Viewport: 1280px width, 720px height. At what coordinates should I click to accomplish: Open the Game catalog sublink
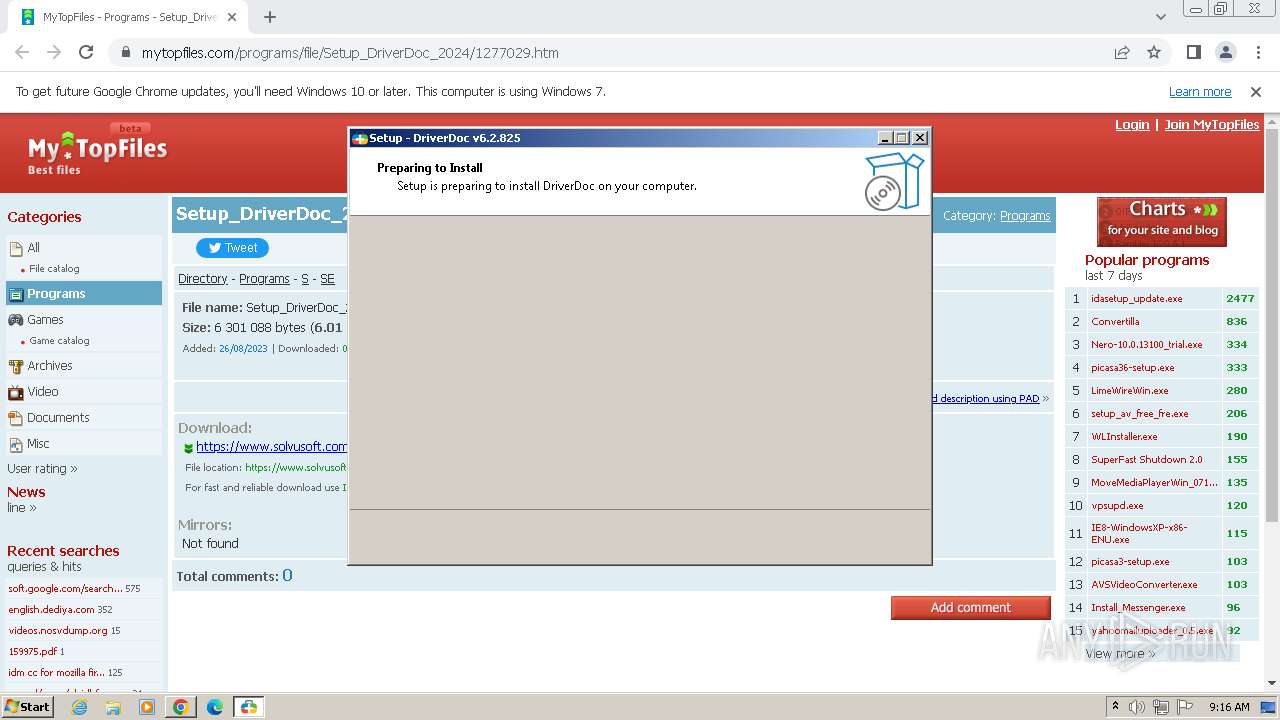click(59, 341)
